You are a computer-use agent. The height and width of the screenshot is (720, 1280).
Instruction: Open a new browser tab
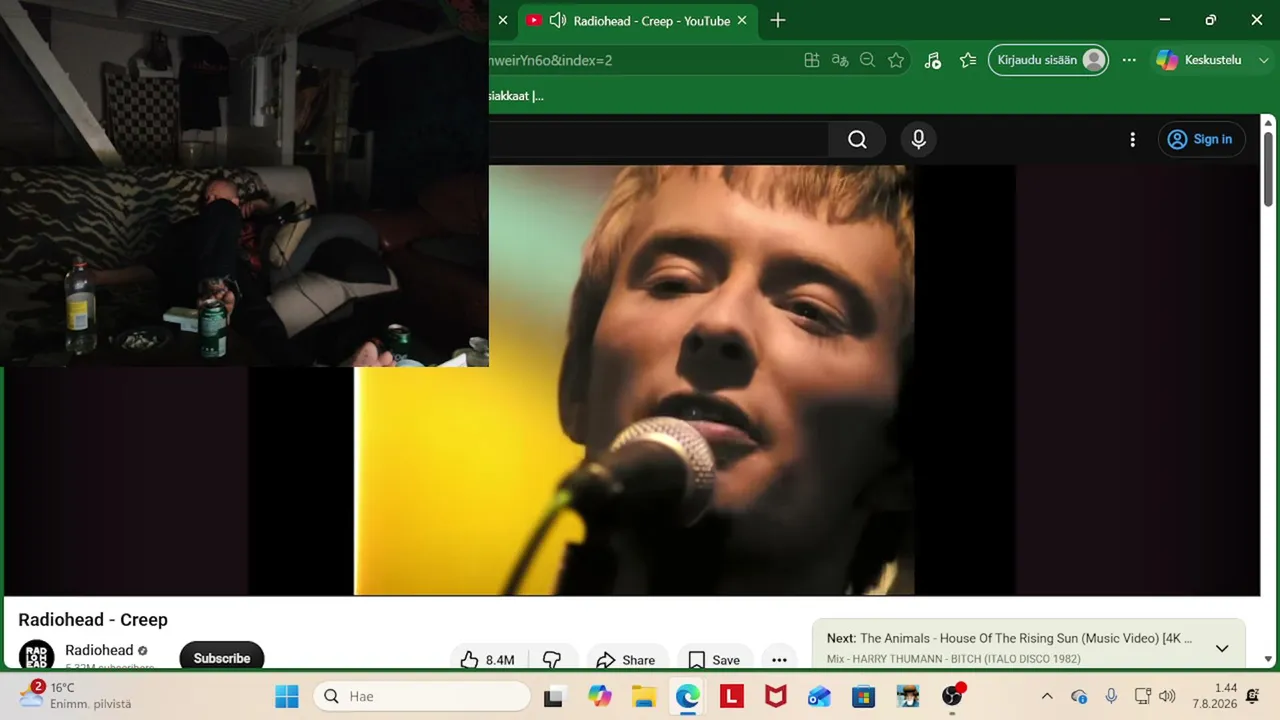[x=778, y=20]
